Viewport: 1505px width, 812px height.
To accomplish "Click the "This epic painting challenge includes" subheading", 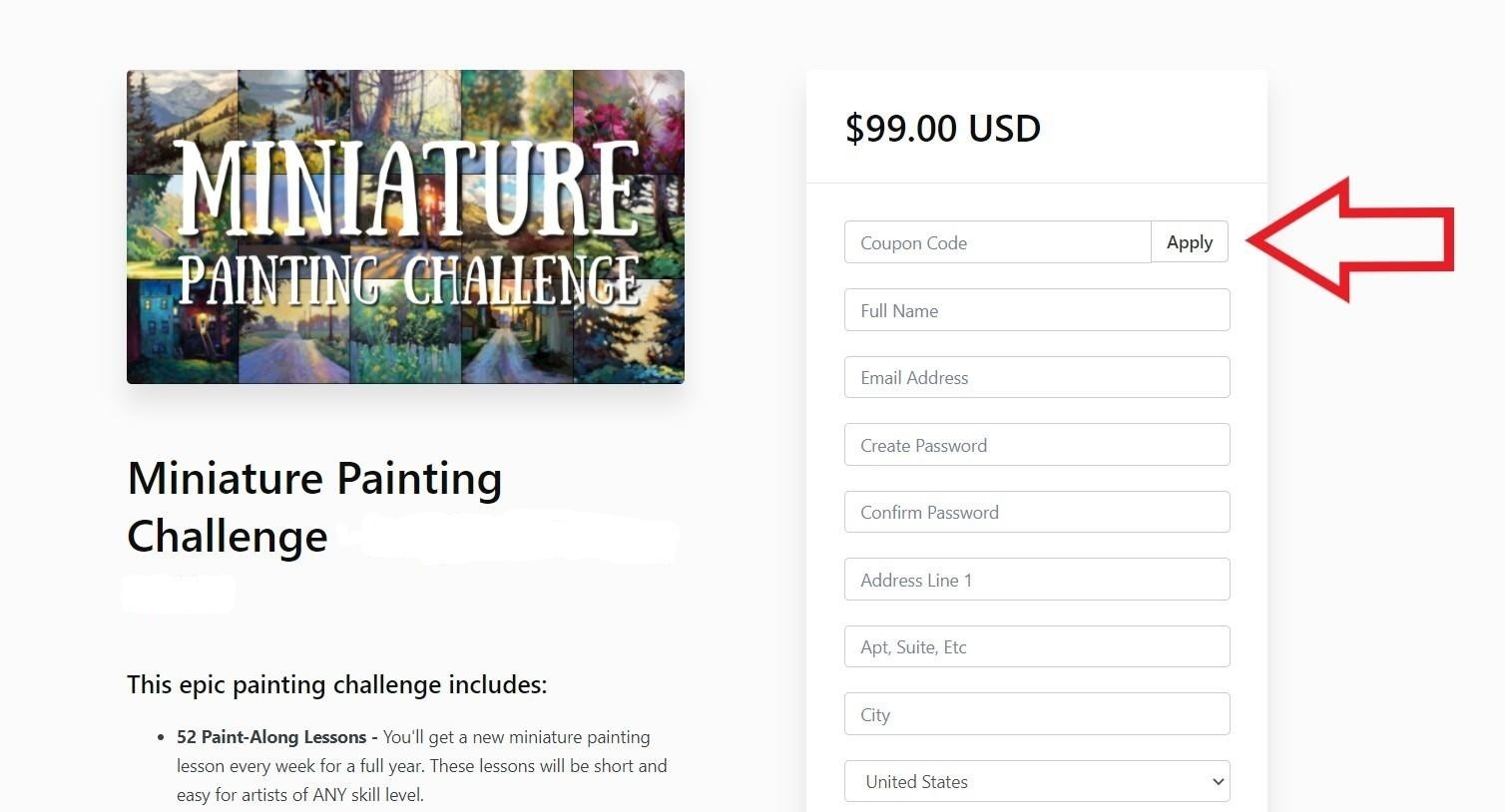I will 336,684.
